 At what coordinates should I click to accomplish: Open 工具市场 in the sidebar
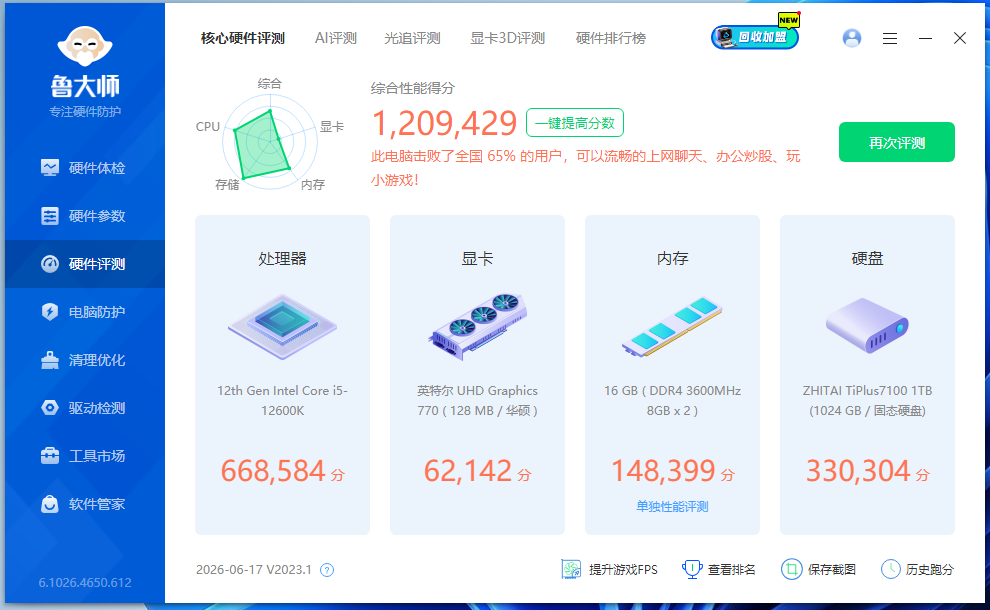[x=85, y=456]
